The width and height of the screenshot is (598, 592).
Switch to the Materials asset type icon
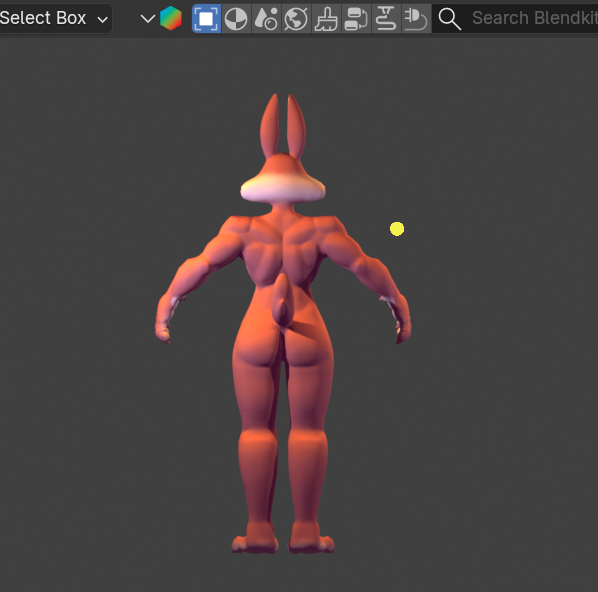pos(236,18)
